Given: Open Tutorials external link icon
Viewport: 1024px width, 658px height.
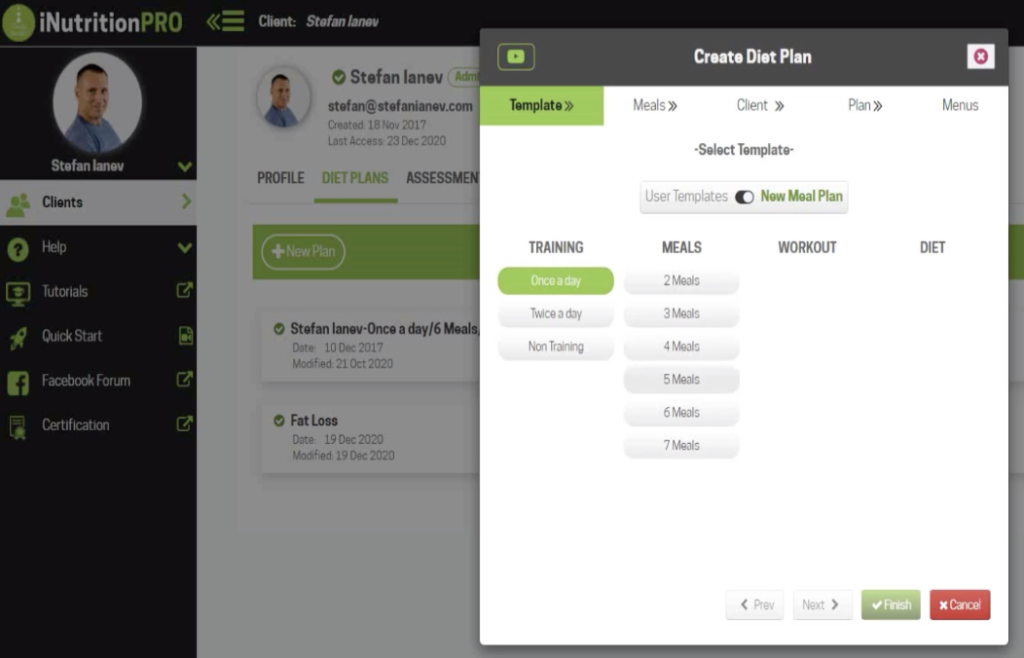Looking at the screenshot, I should point(185,291).
